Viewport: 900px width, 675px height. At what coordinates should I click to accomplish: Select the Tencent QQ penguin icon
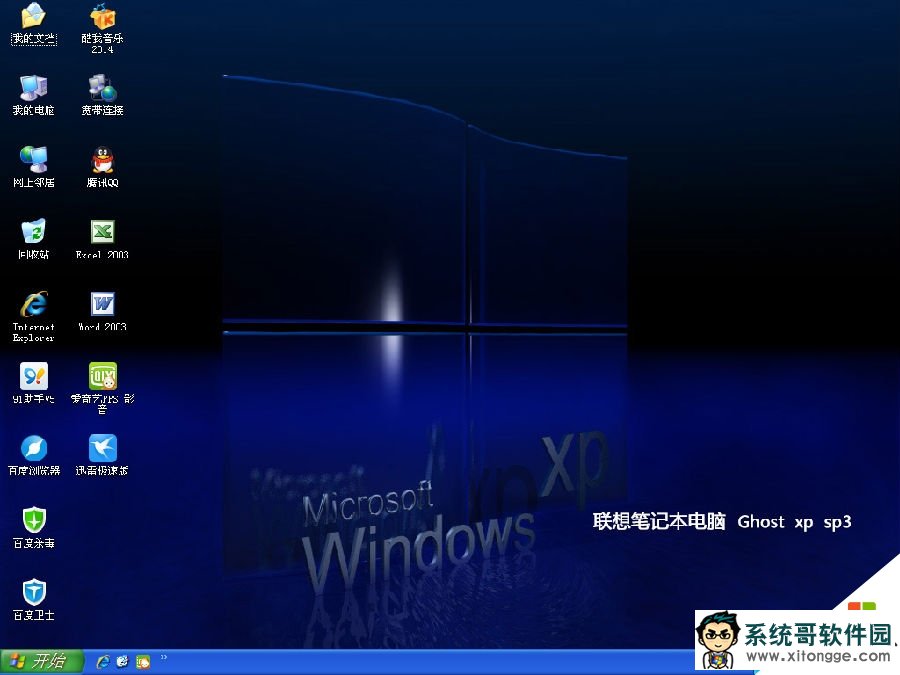click(x=102, y=160)
